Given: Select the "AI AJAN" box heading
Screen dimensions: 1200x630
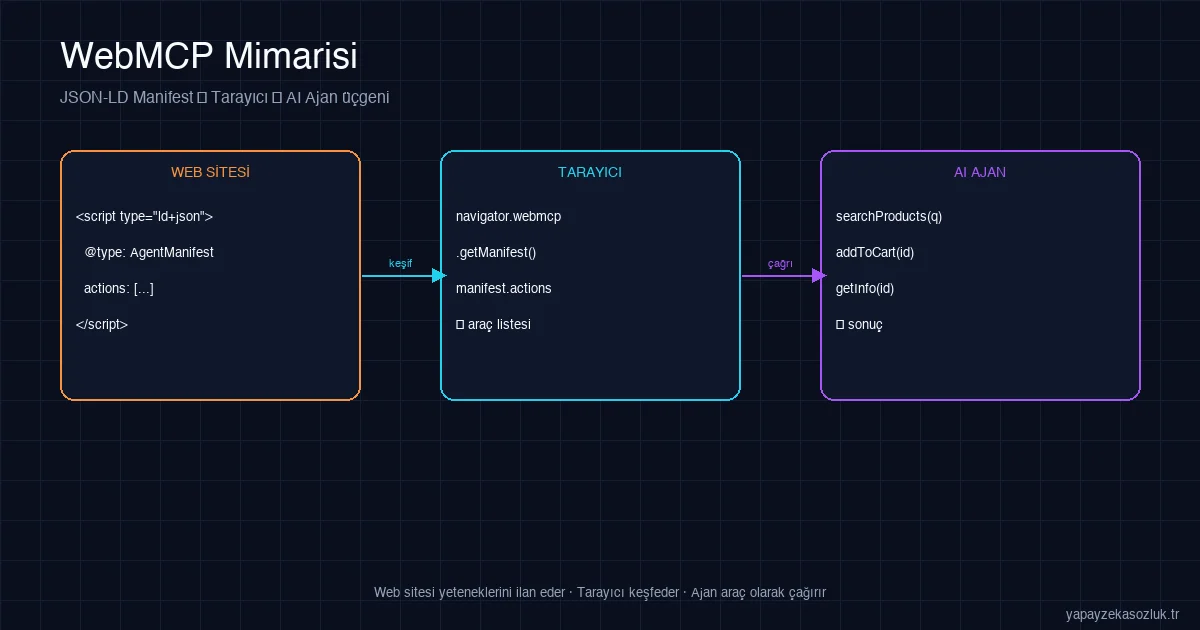Looking at the screenshot, I should (x=980, y=172).
